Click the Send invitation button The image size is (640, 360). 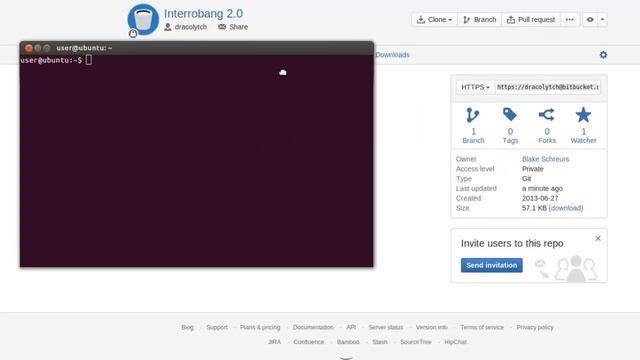pos(491,265)
